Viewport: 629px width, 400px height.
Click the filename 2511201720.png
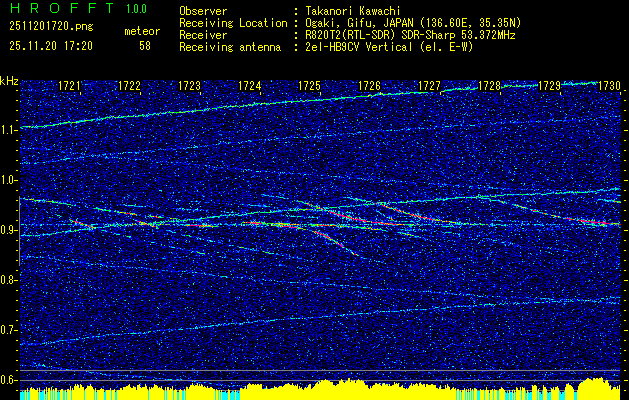(51, 27)
